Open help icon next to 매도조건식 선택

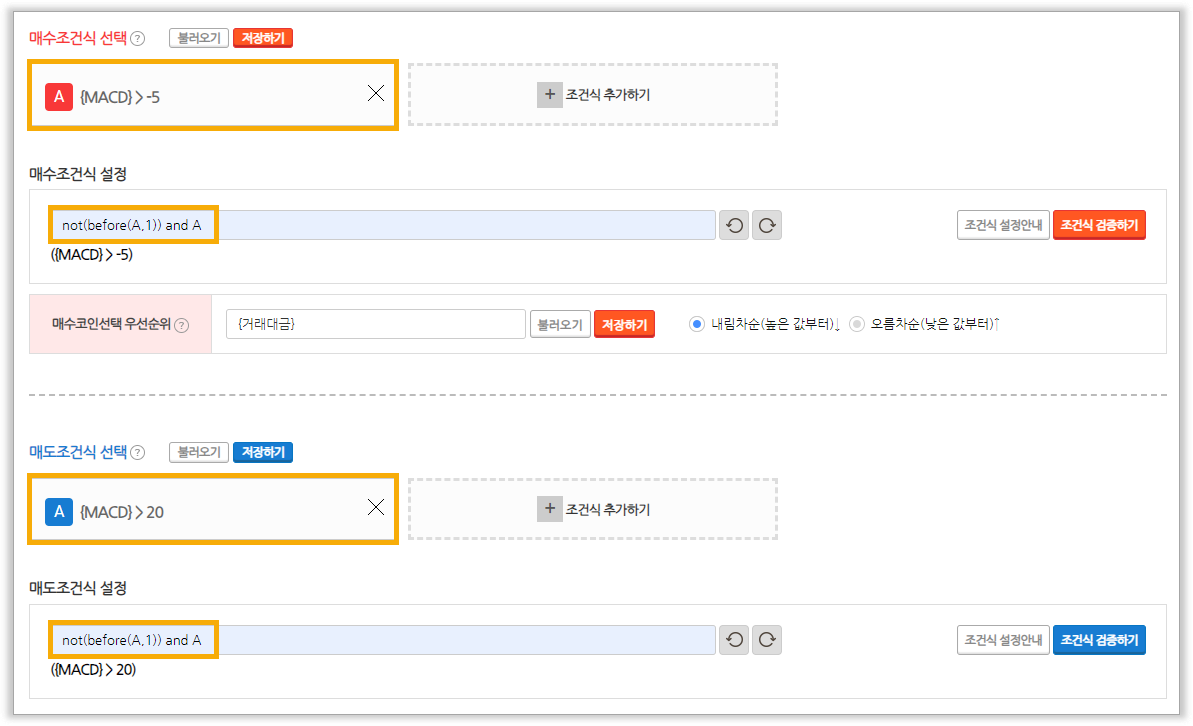(x=138, y=453)
